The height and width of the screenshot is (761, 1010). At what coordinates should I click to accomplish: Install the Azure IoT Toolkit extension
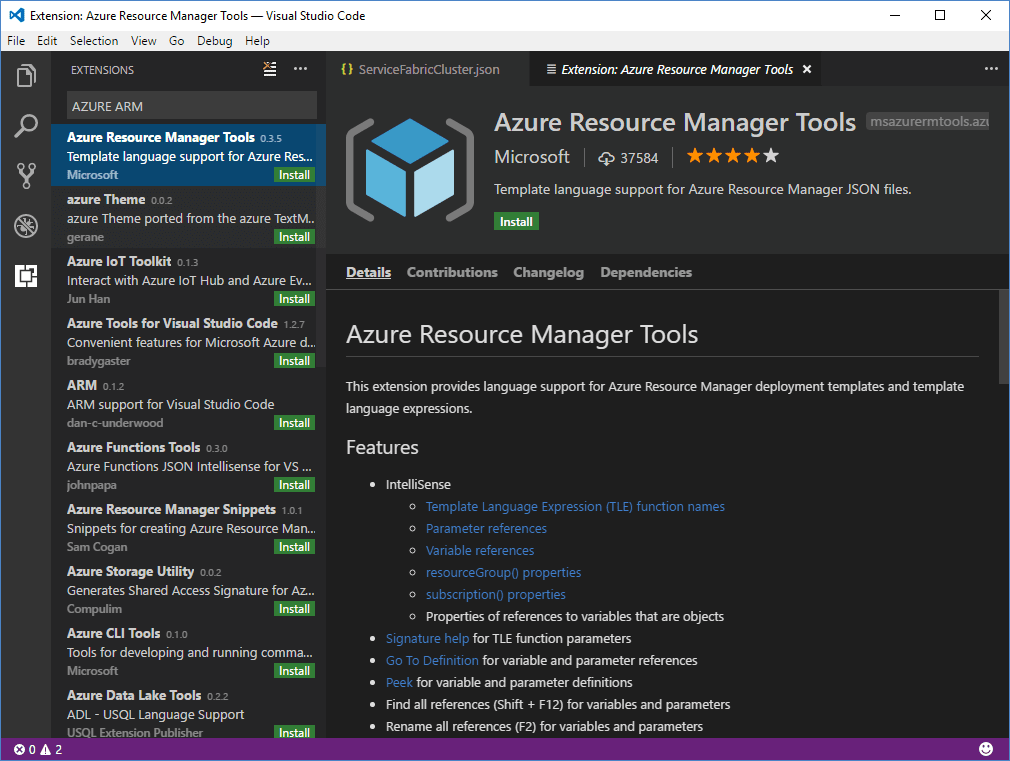click(294, 299)
